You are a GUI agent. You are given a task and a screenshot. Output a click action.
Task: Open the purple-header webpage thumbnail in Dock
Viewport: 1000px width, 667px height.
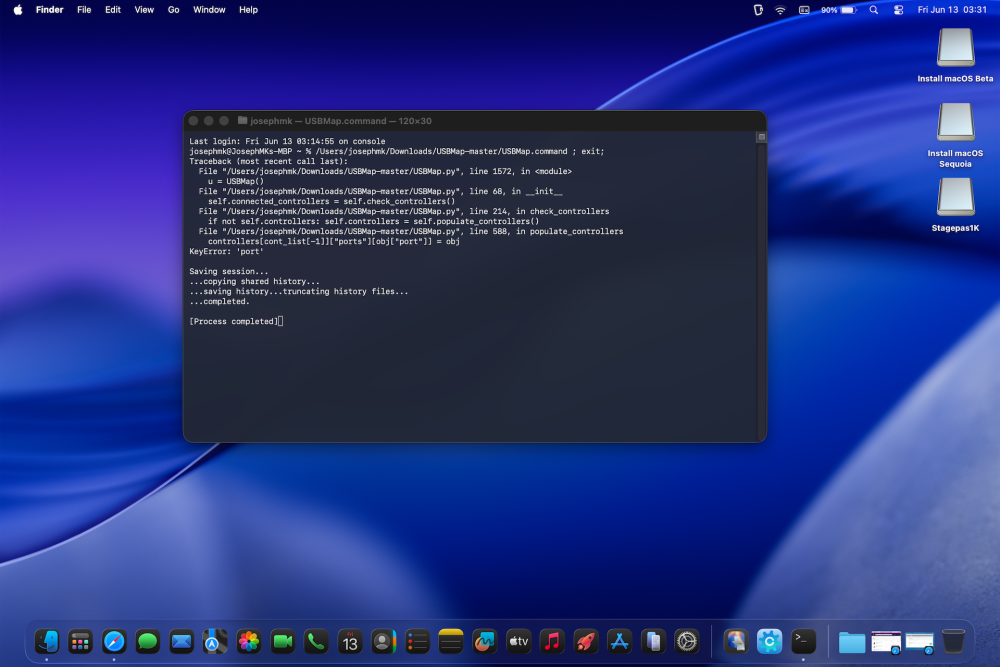(x=886, y=643)
